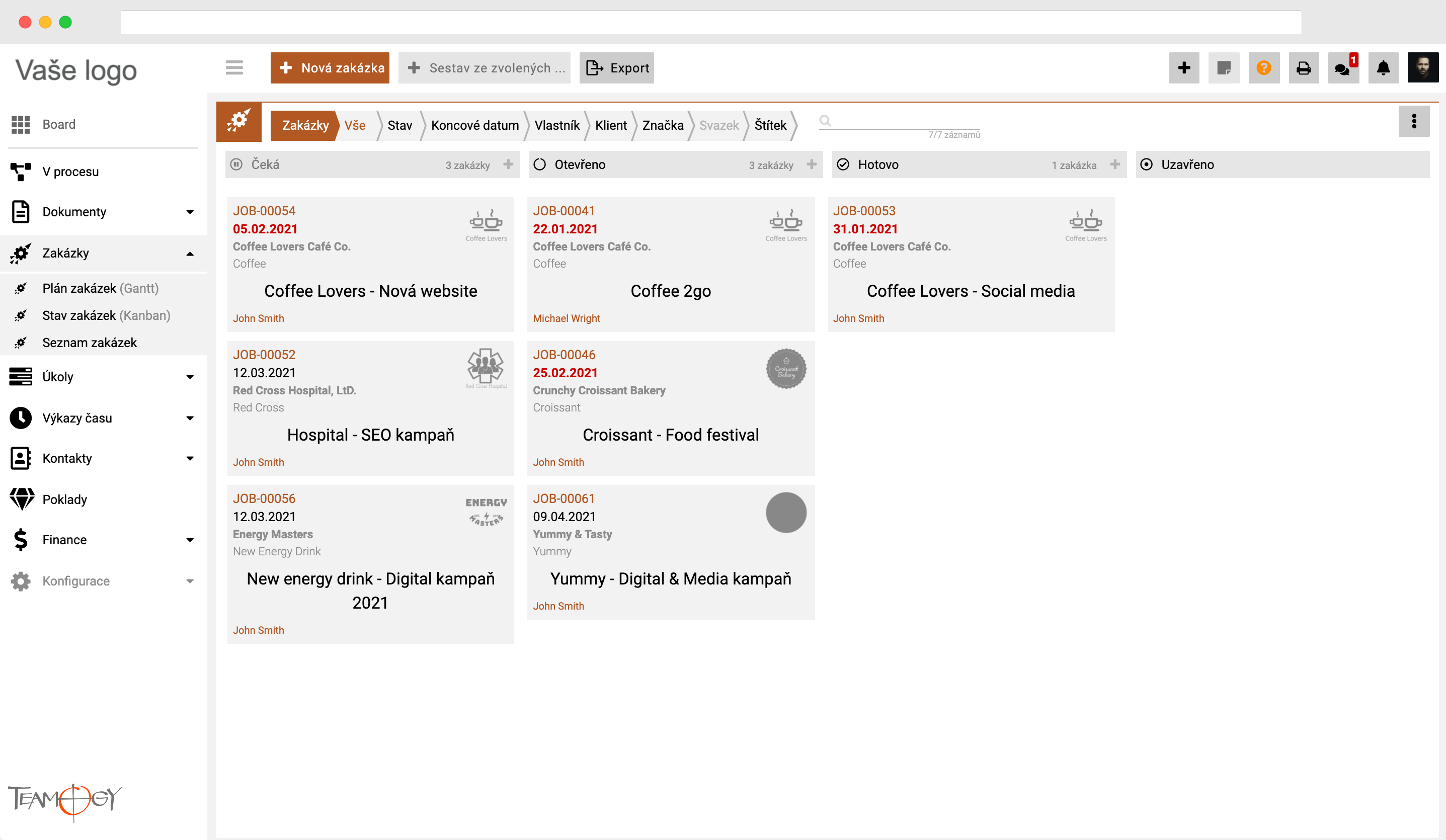Open the Export button

[617, 68]
